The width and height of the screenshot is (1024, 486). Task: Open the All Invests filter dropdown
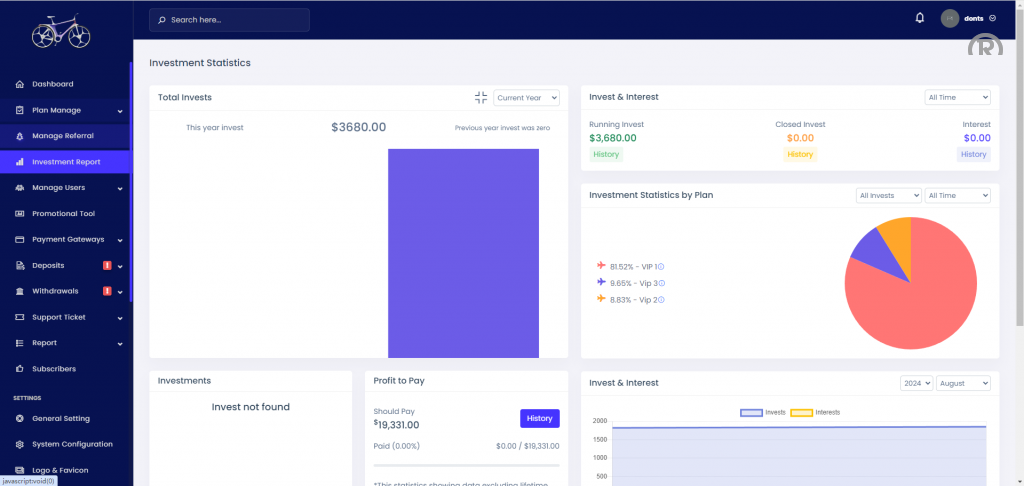click(x=889, y=195)
